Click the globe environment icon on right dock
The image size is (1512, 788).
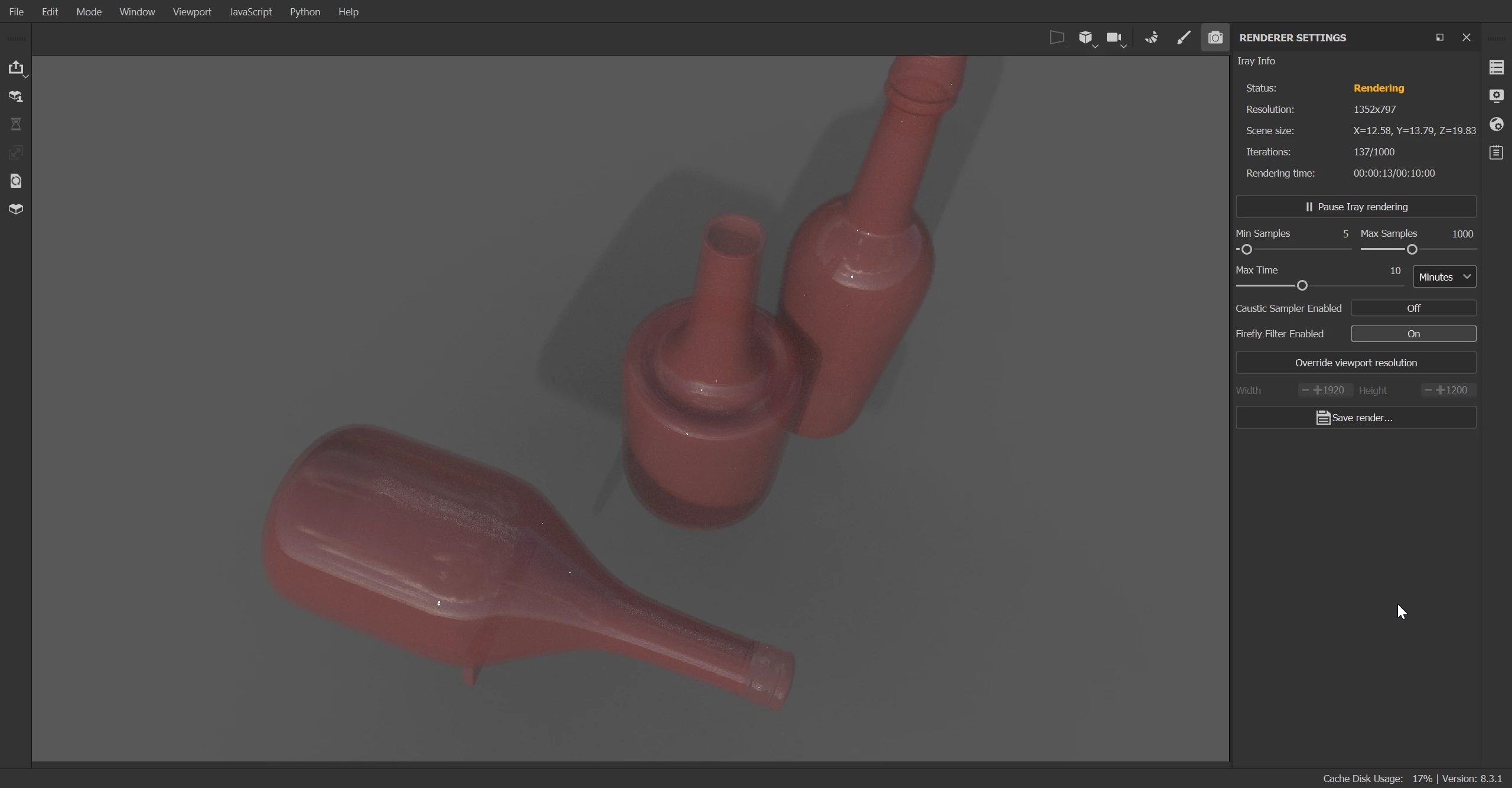click(1496, 124)
